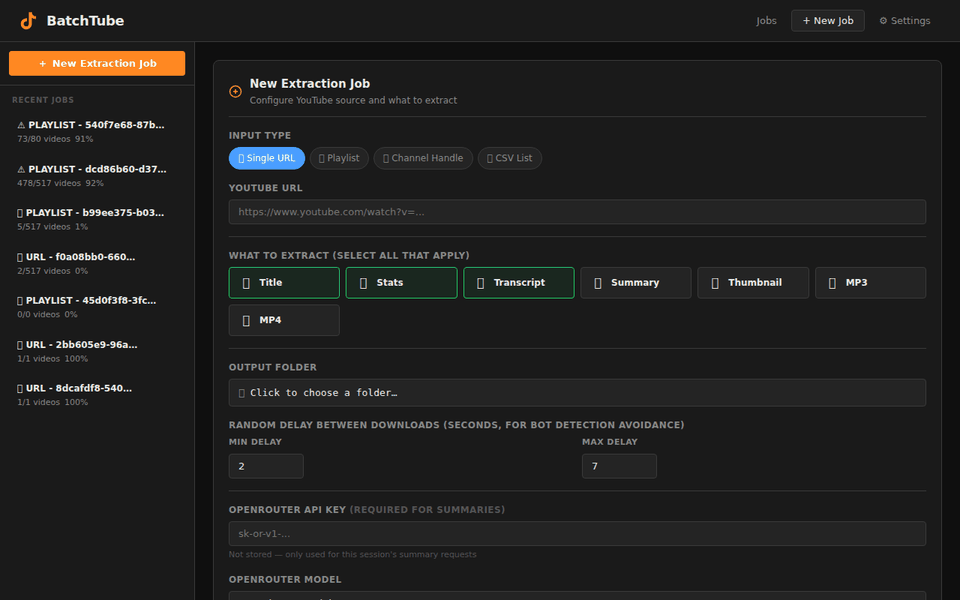960x600 pixels.
Task: Click the folder icon in the output folder field
Action: click(x=242, y=392)
